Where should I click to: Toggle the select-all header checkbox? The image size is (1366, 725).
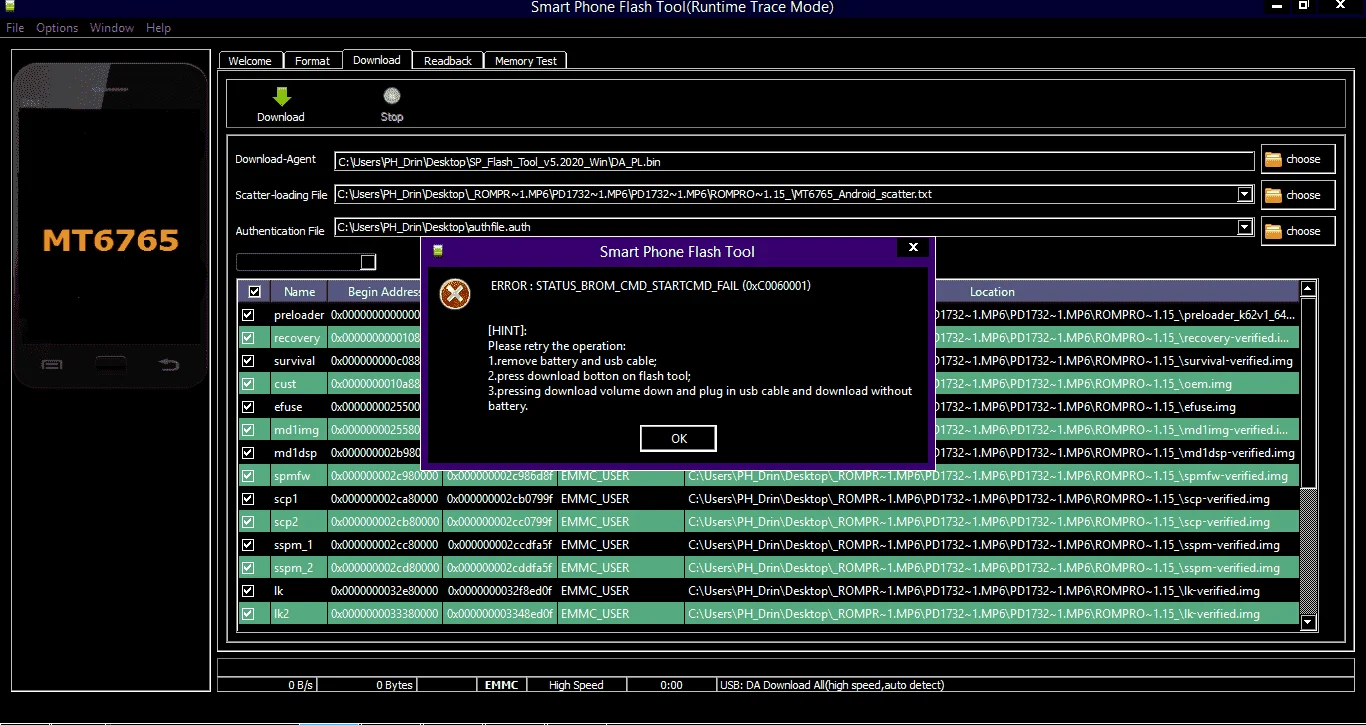[254, 292]
